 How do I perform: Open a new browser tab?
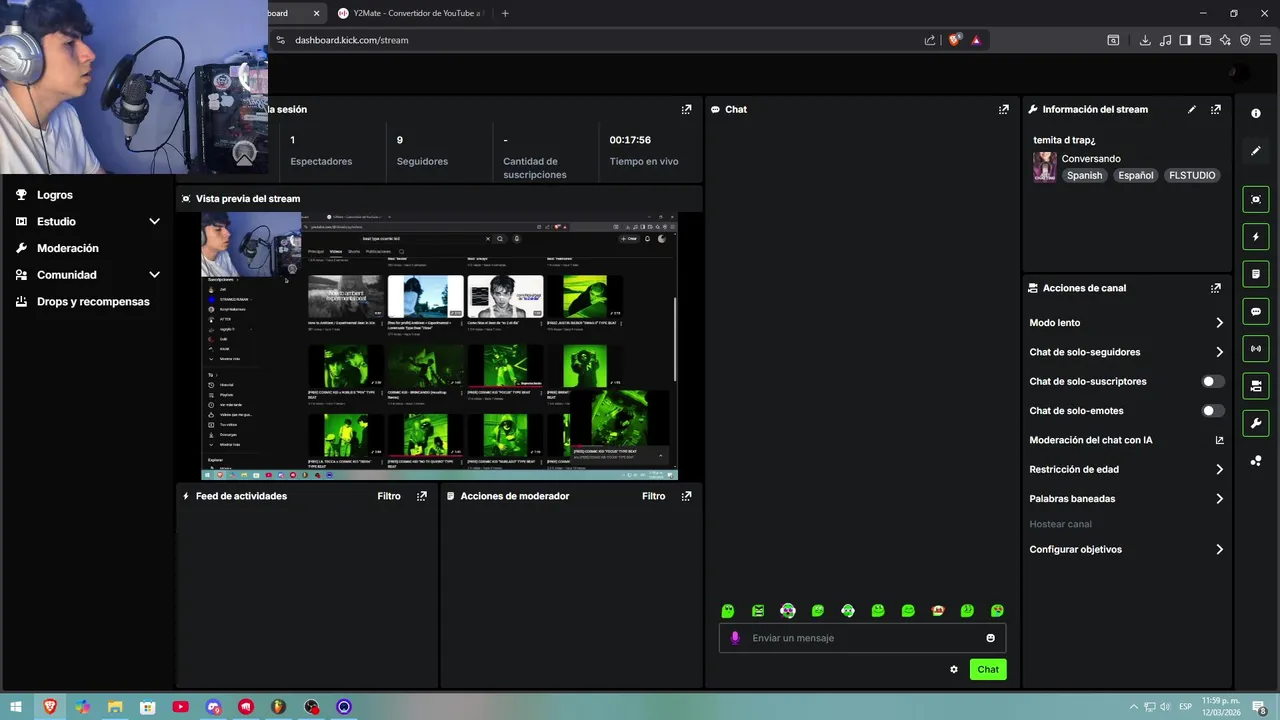coord(505,13)
